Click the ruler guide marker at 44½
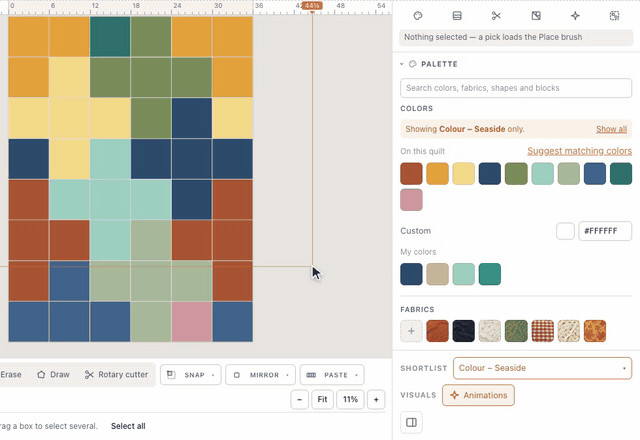 (312, 6)
